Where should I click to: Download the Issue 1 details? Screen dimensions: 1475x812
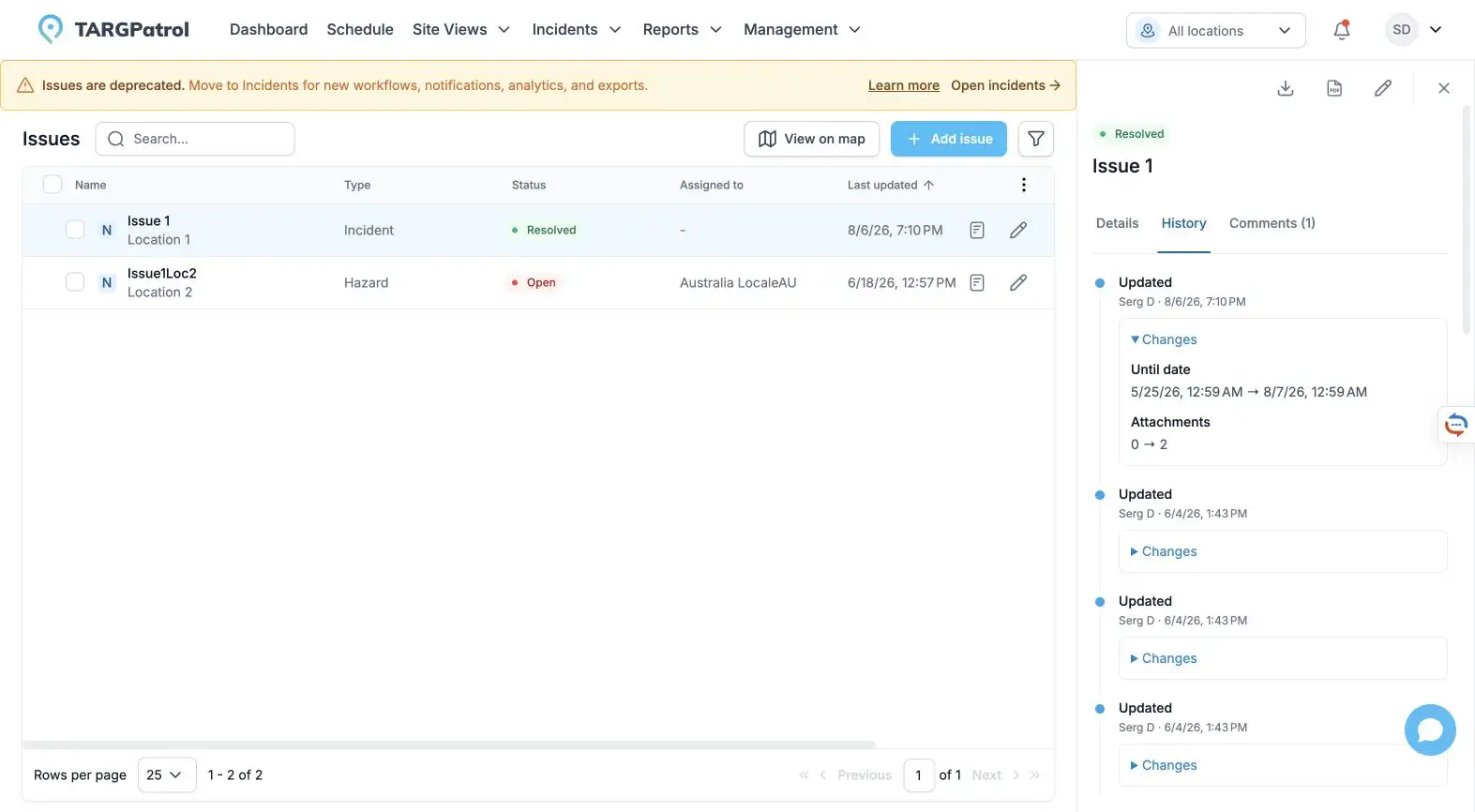tap(1286, 88)
